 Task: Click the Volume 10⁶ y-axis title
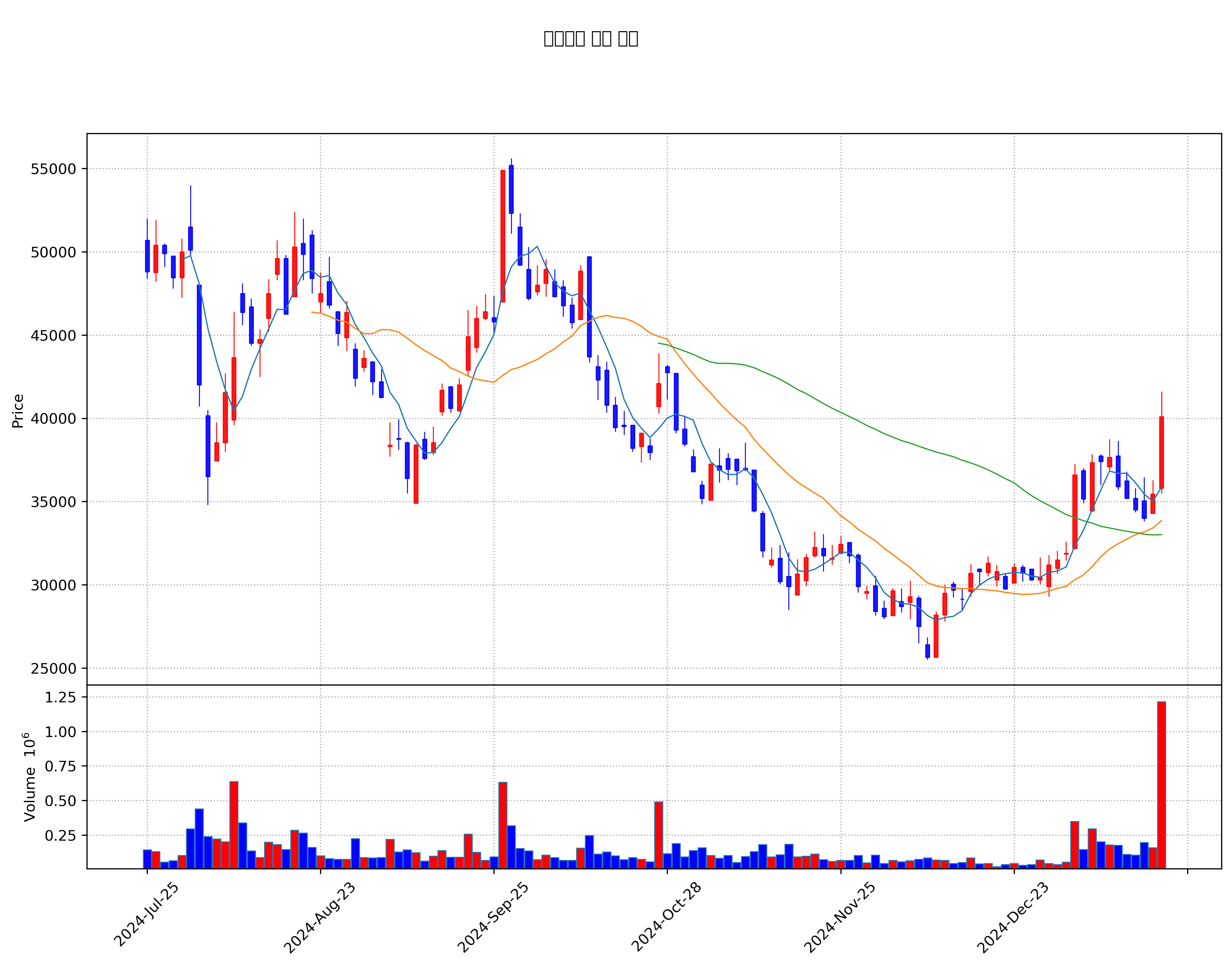click(x=29, y=778)
